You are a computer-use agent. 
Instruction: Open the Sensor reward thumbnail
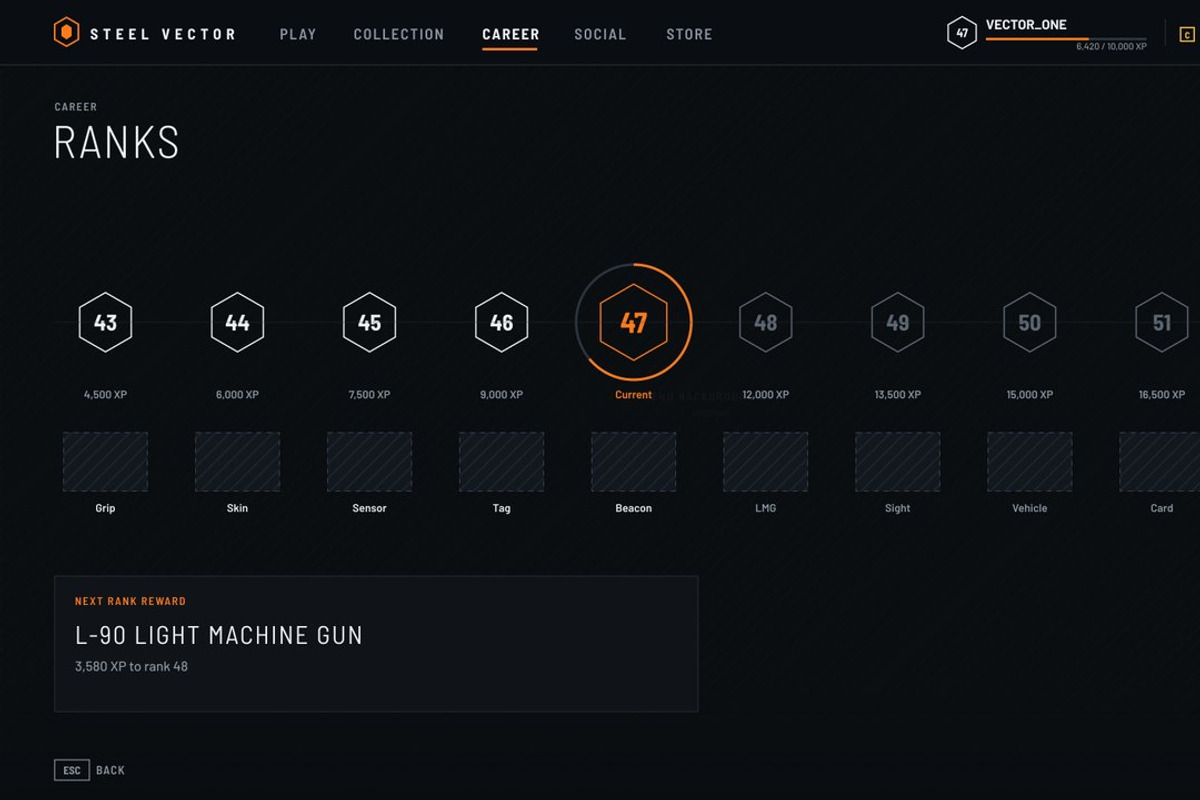(x=369, y=461)
